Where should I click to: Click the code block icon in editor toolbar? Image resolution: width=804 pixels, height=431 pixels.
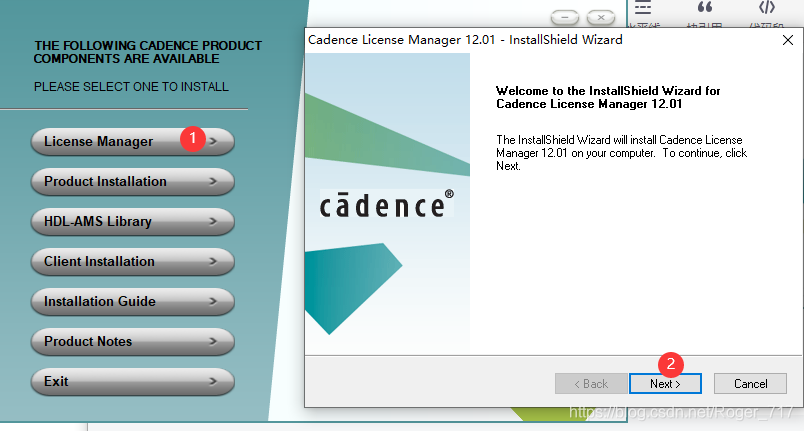pyautogui.click(x=767, y=7)
